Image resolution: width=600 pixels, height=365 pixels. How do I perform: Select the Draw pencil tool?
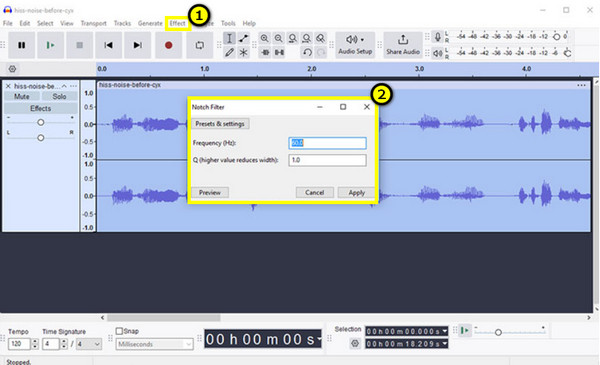tap(229, 52)
